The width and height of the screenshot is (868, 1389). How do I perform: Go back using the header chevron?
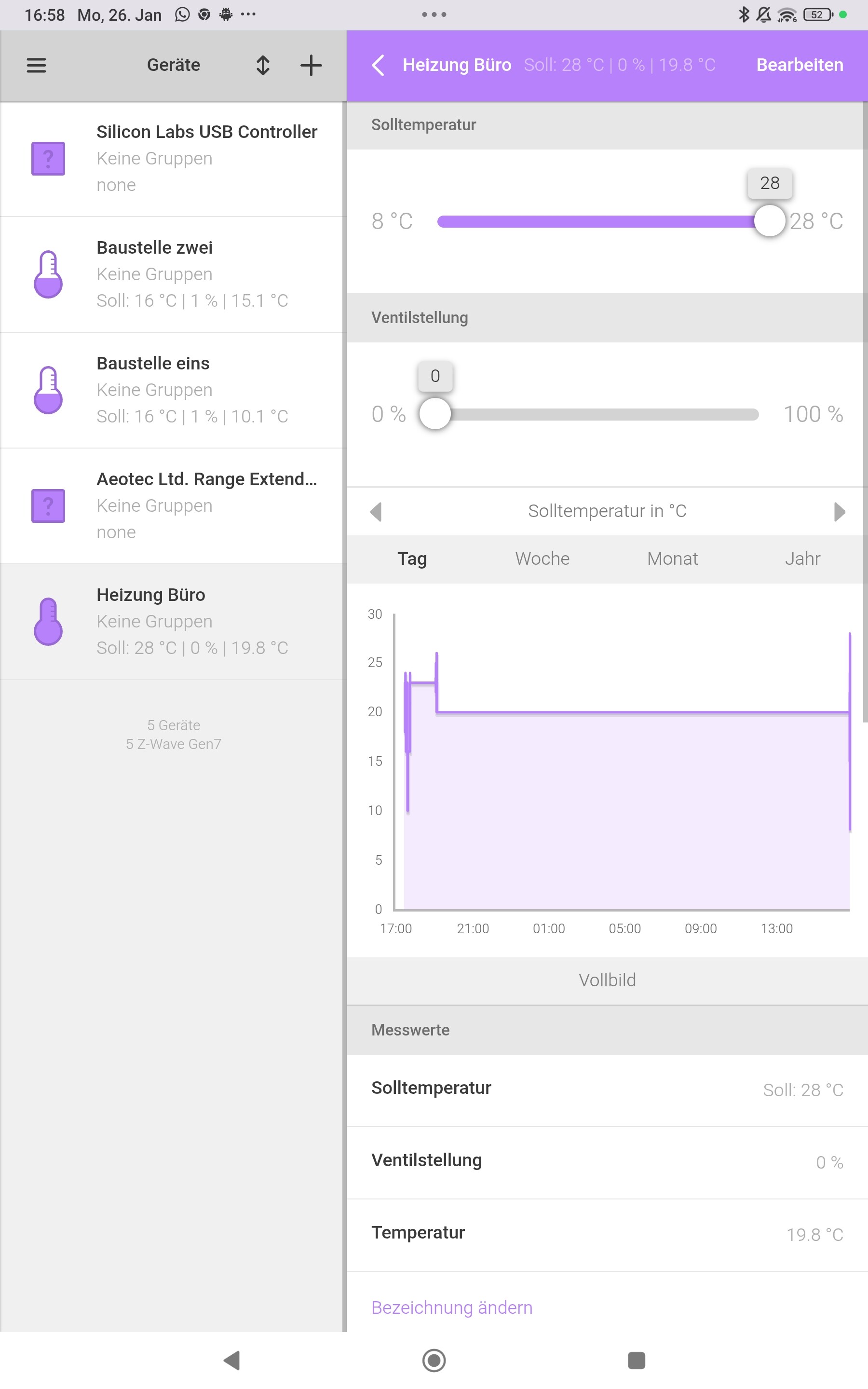[x=379, y=65]
